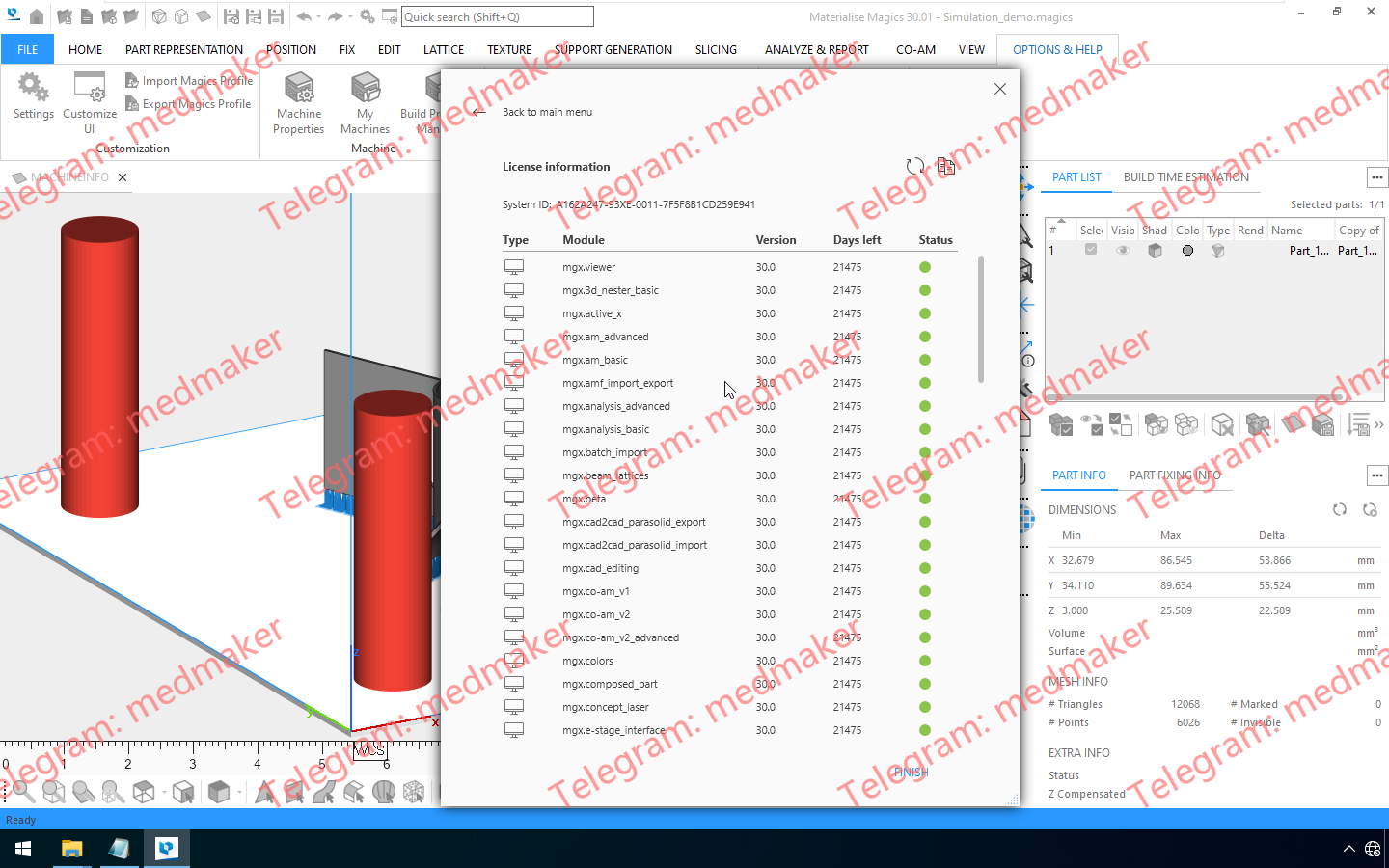The height and width of the screenshot is (868, 1389).
Task: Click the unload part cube icon
Action: [1222, 424]
